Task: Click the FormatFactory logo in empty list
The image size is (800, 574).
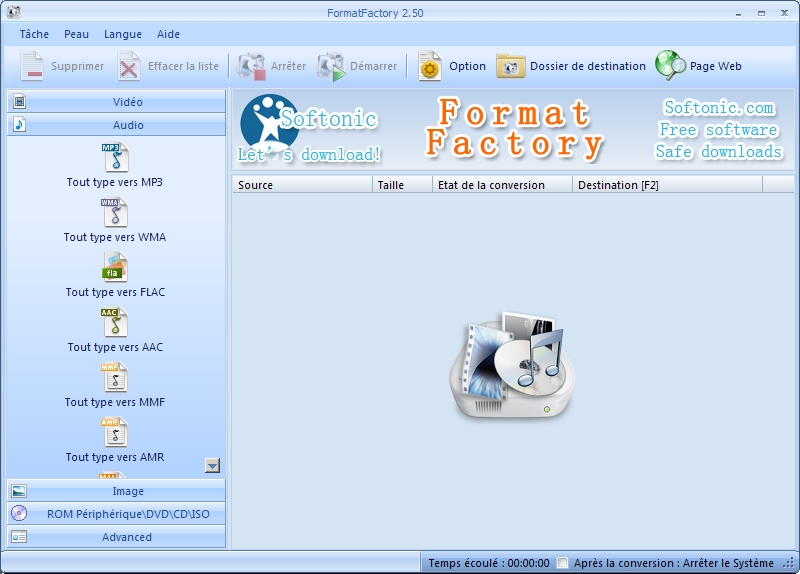Action: [512, 365]
